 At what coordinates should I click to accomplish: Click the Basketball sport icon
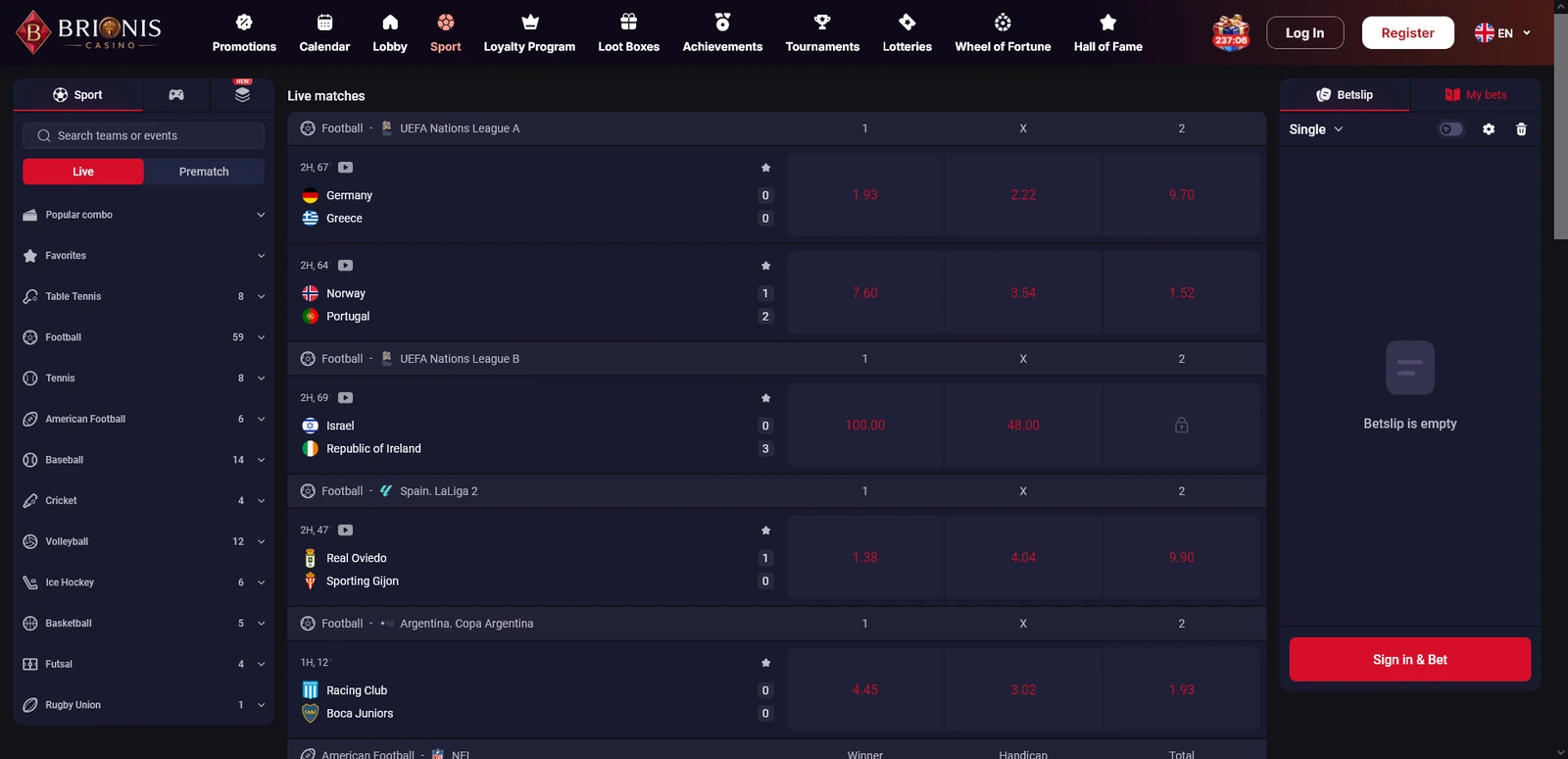[30, 624]
